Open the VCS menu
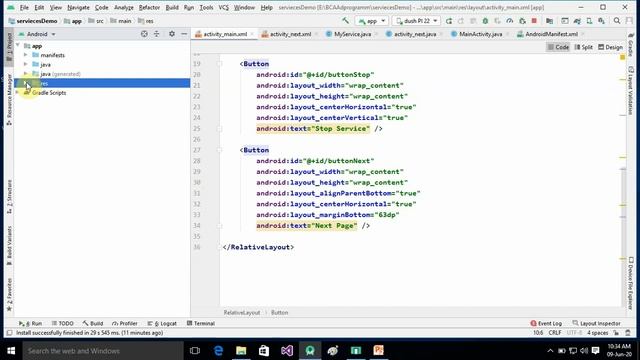The width and height of the screenshot is (640, 360). pos(223,7)
